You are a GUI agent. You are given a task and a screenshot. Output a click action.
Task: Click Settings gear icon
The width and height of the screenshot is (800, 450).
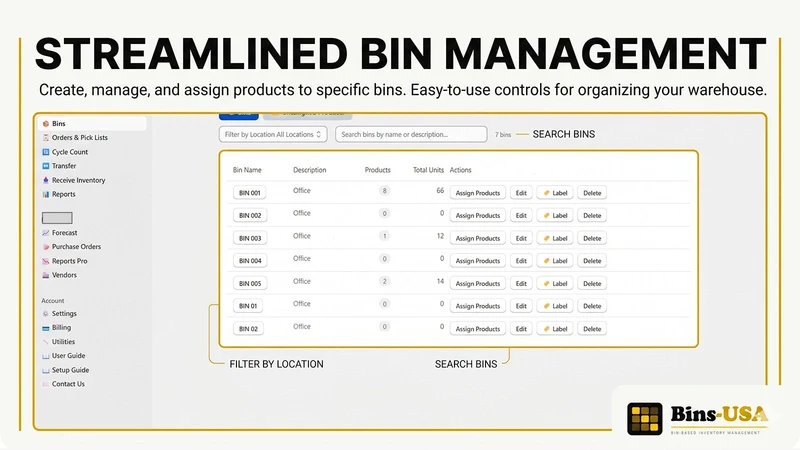click(x=45, y=313)
